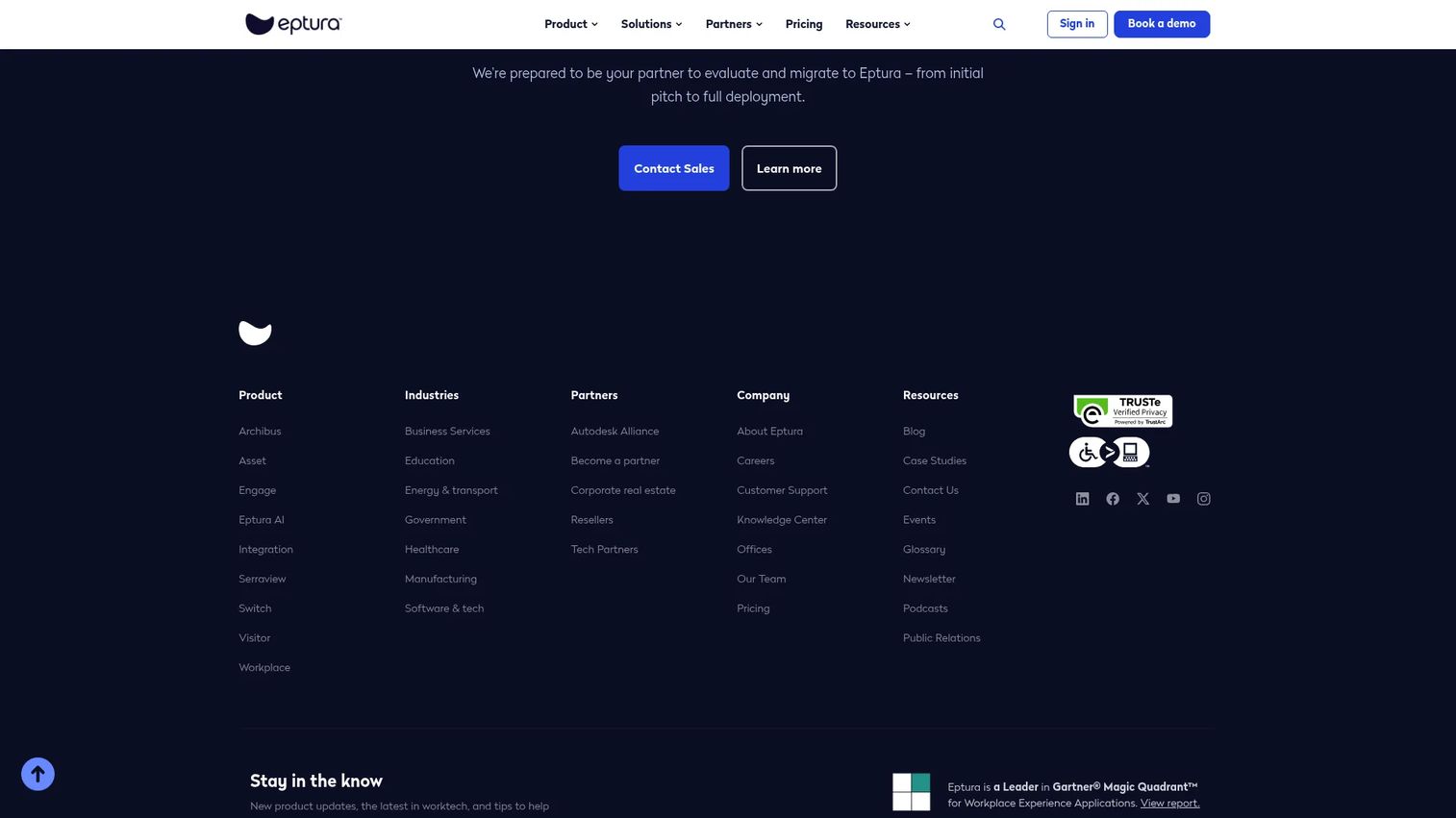The height and width of the screenshot is (818, 1456).
Task: Click the Learn more button
Action: click(x=790, y=168)
